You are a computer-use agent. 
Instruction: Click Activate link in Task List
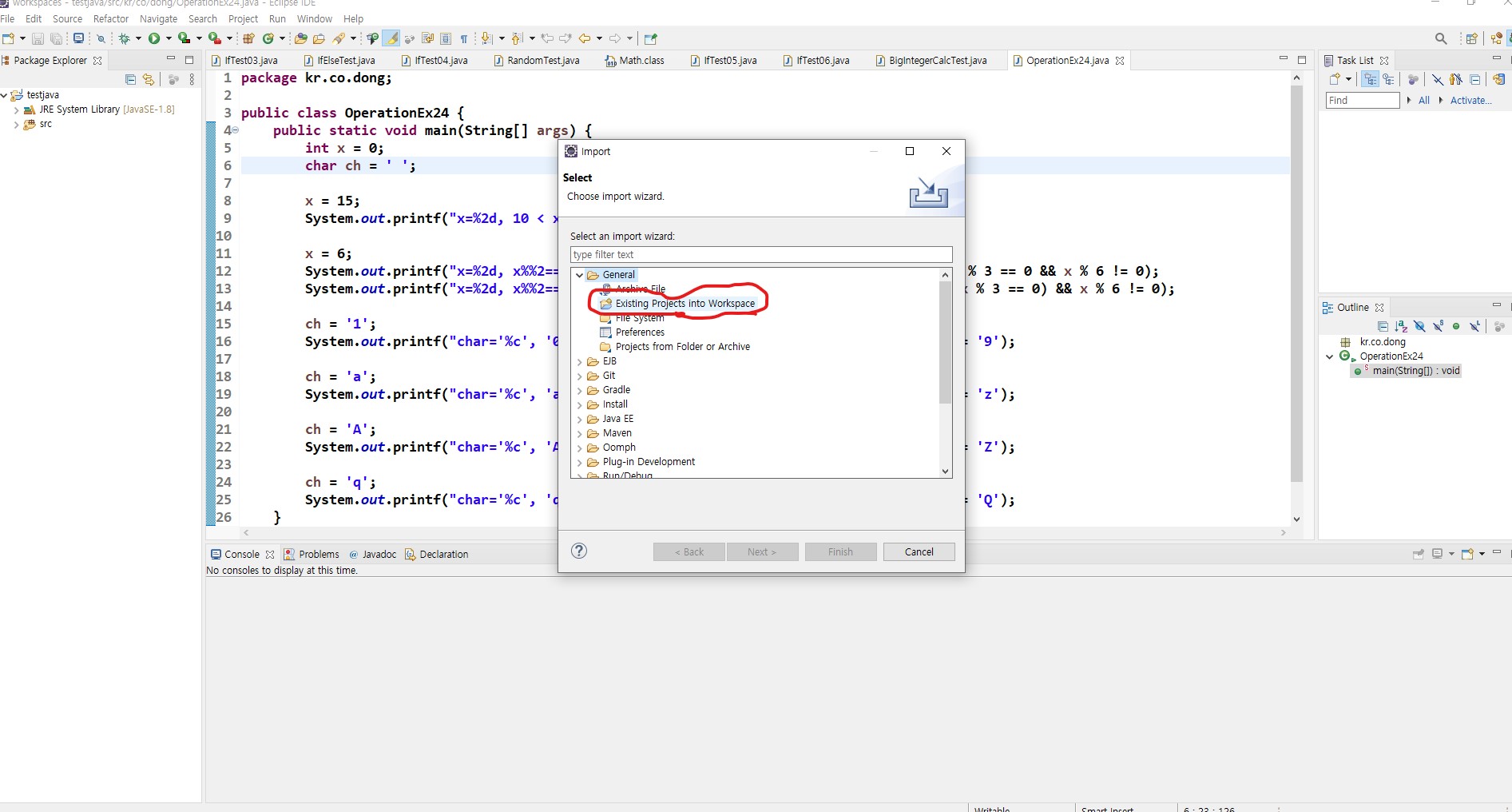(1470, 100)
